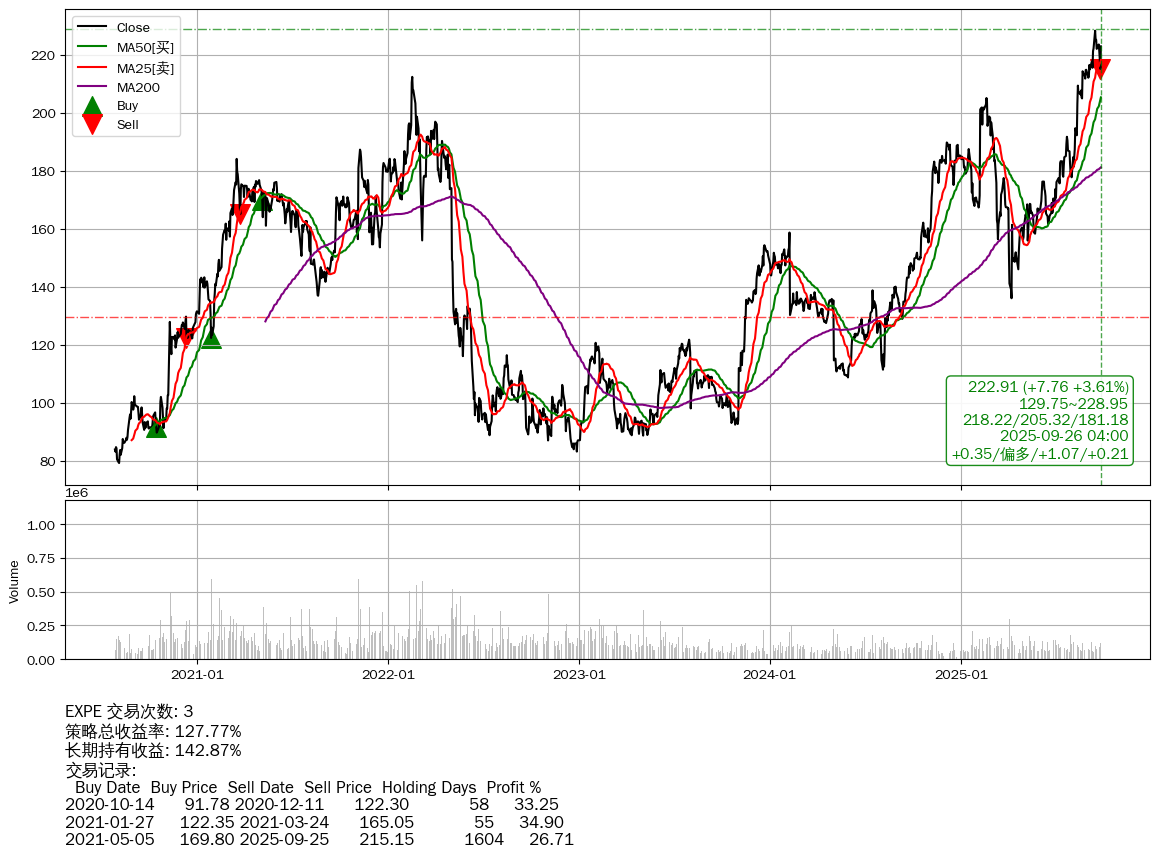1160x857 pixels.
Task: Select the MA25[卖] legend entry
Action: pyautogui.click(x=145, y=67)
